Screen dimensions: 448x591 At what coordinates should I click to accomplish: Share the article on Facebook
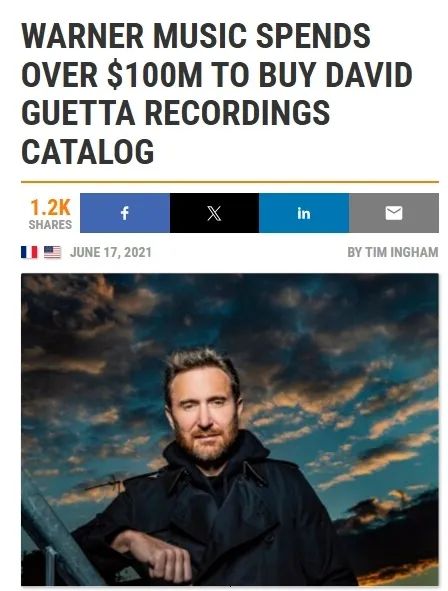pos(125,213)
